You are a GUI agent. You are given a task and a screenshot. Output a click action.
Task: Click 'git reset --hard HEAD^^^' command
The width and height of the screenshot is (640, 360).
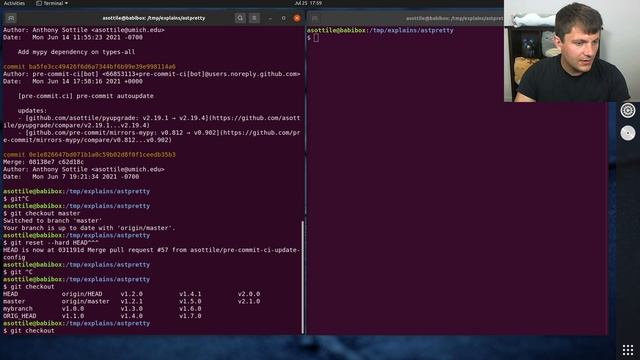pyautogui.click(x=51, y=243)
